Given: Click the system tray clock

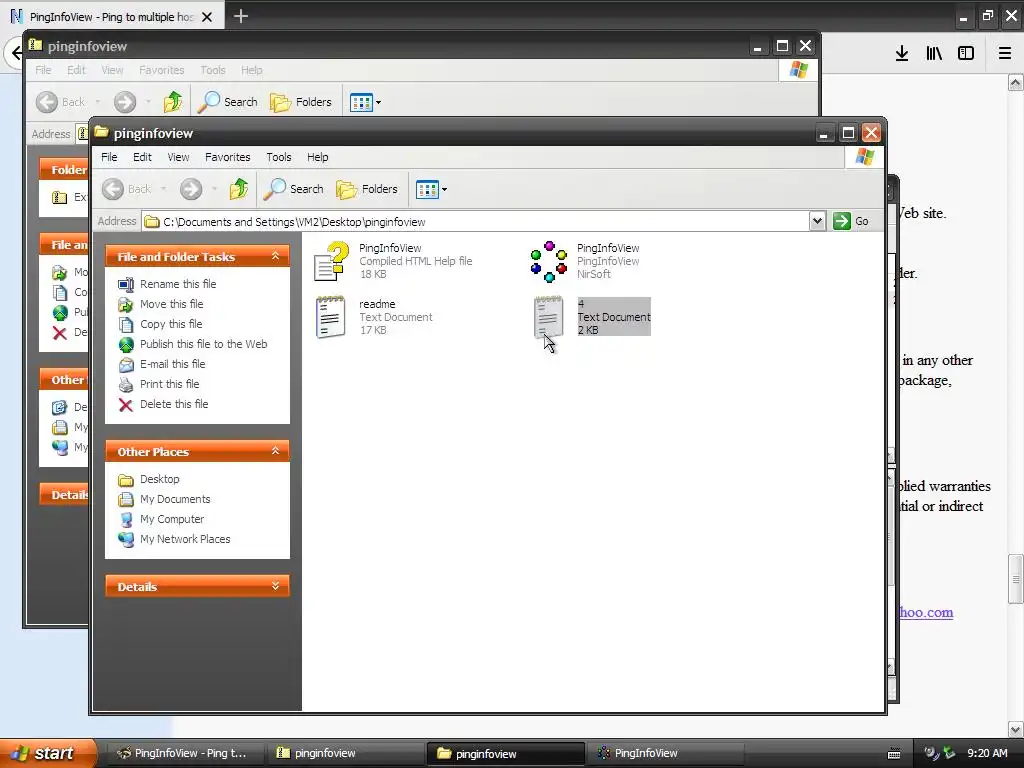Looking at the screenshot, I should pyautogui.click(x=987, y=753).
